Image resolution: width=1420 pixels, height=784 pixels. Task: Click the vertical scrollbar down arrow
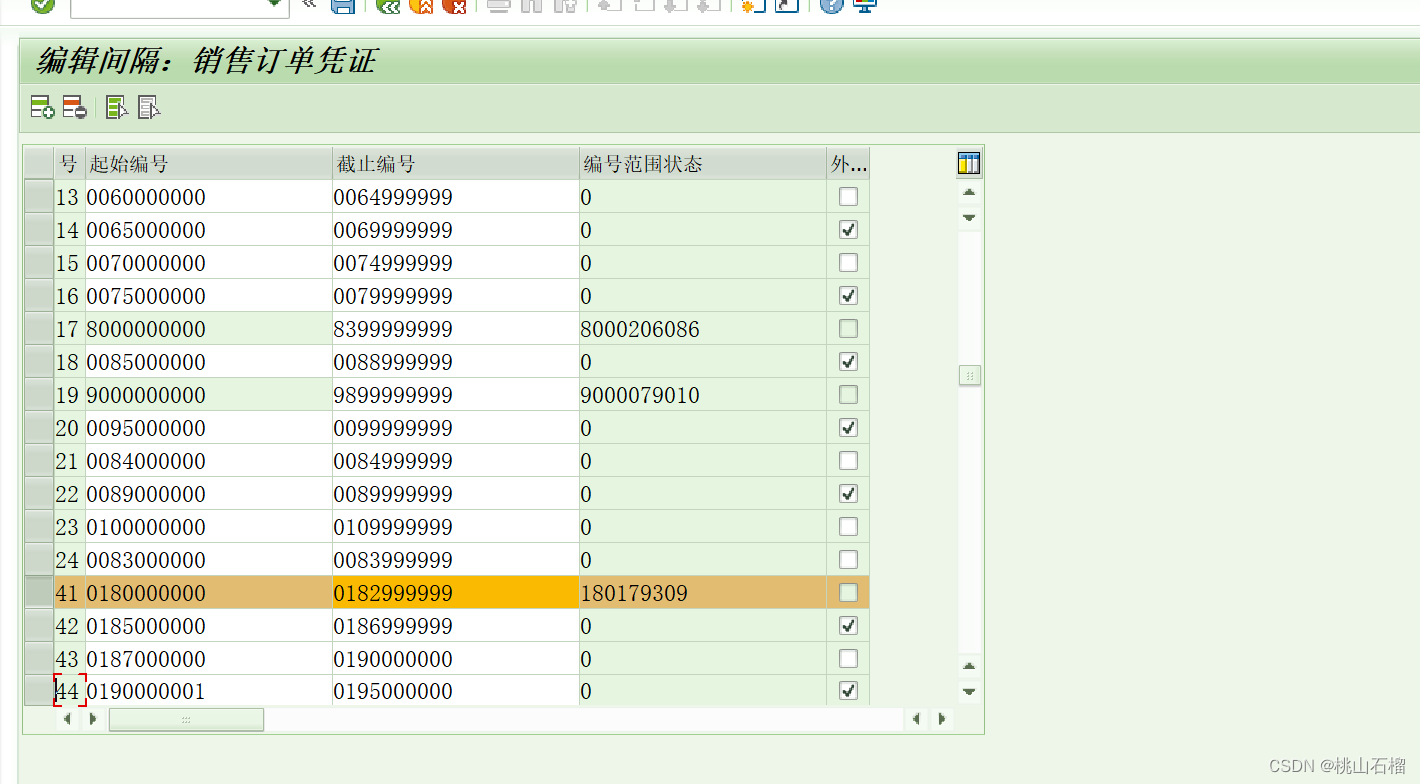click(x=967, y=690)
